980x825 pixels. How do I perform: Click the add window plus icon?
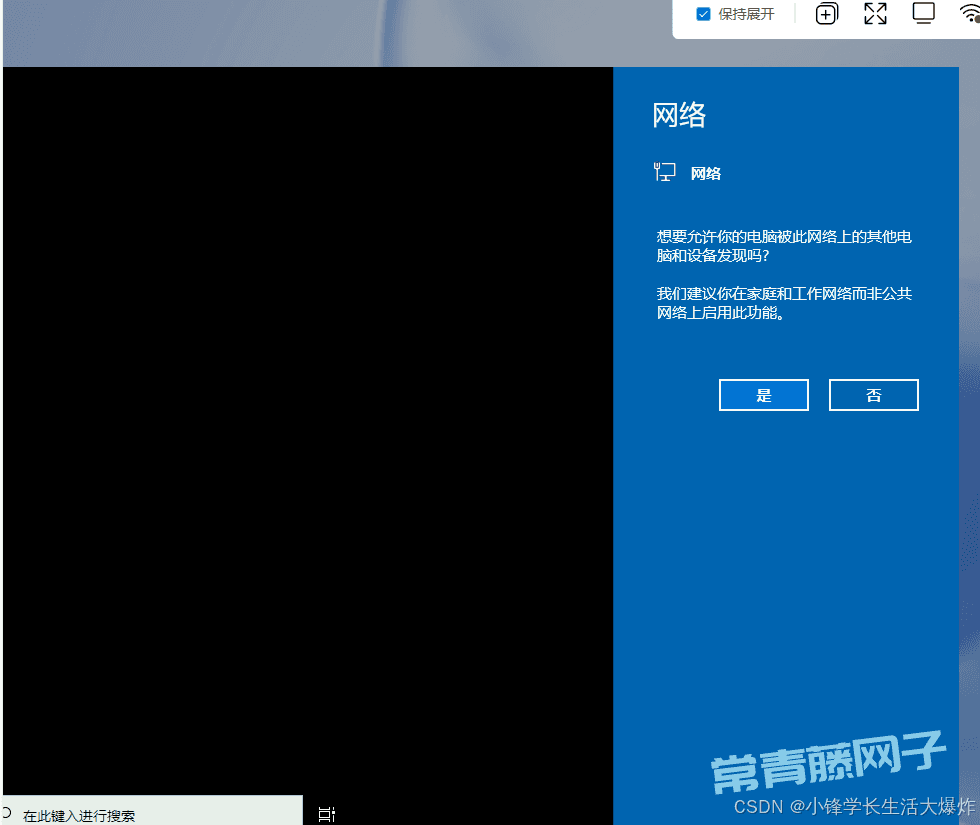pos(826,14)
